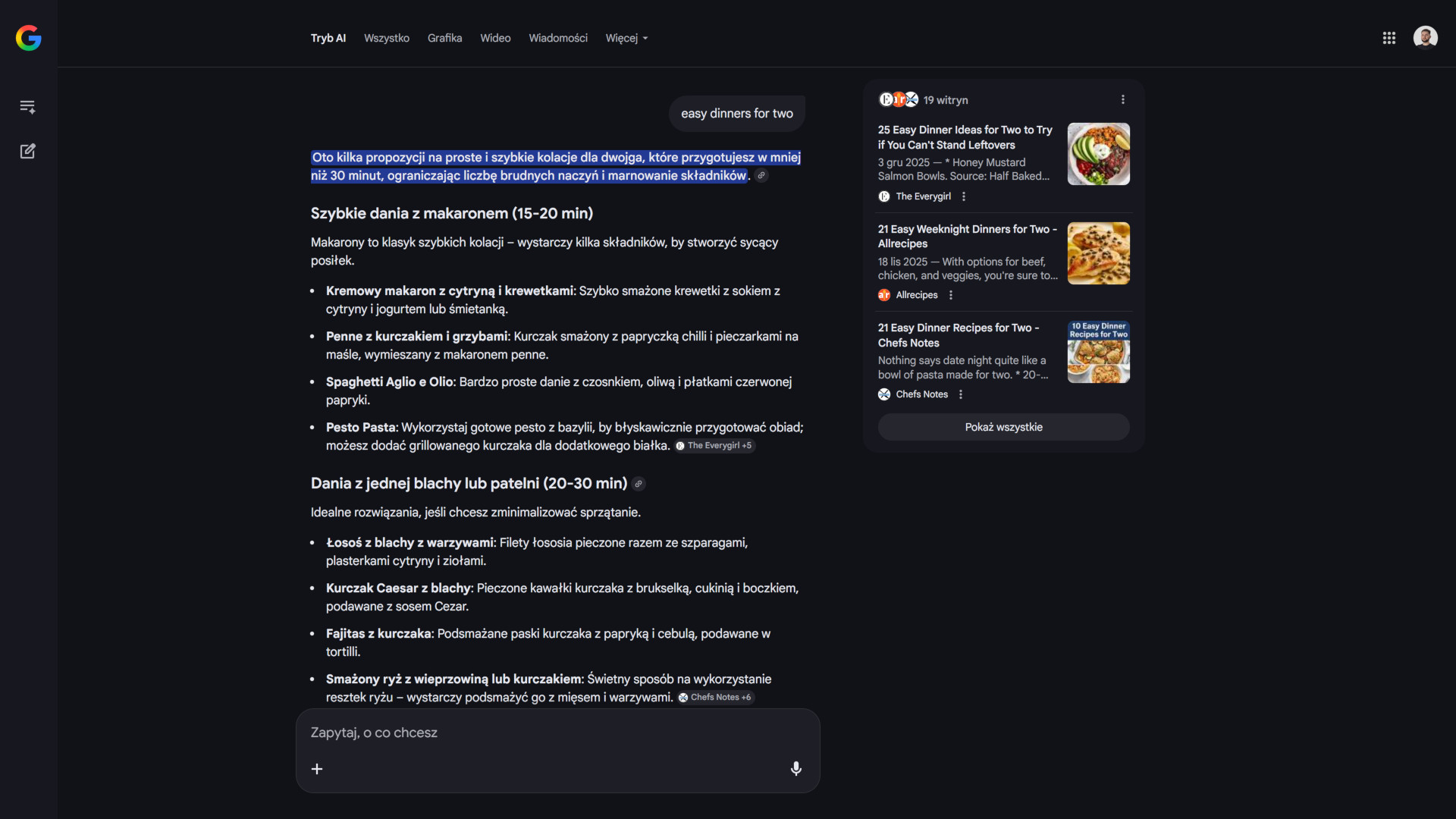Click 'The Everygirl +5' source chip

point(714,446)
